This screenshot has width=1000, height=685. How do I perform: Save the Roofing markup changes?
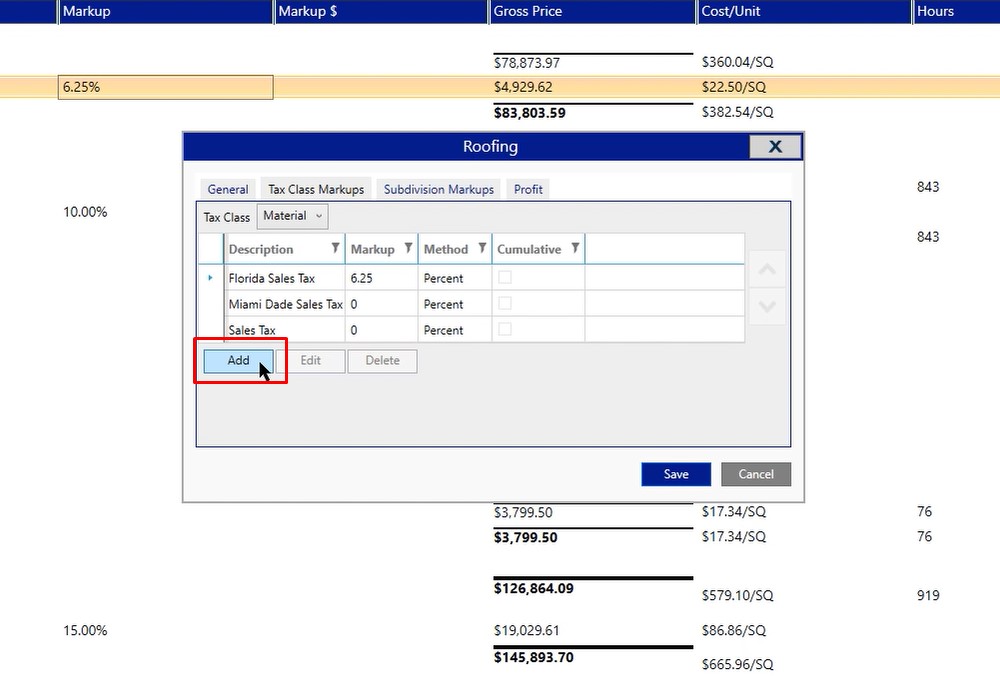tap(676, 474)
